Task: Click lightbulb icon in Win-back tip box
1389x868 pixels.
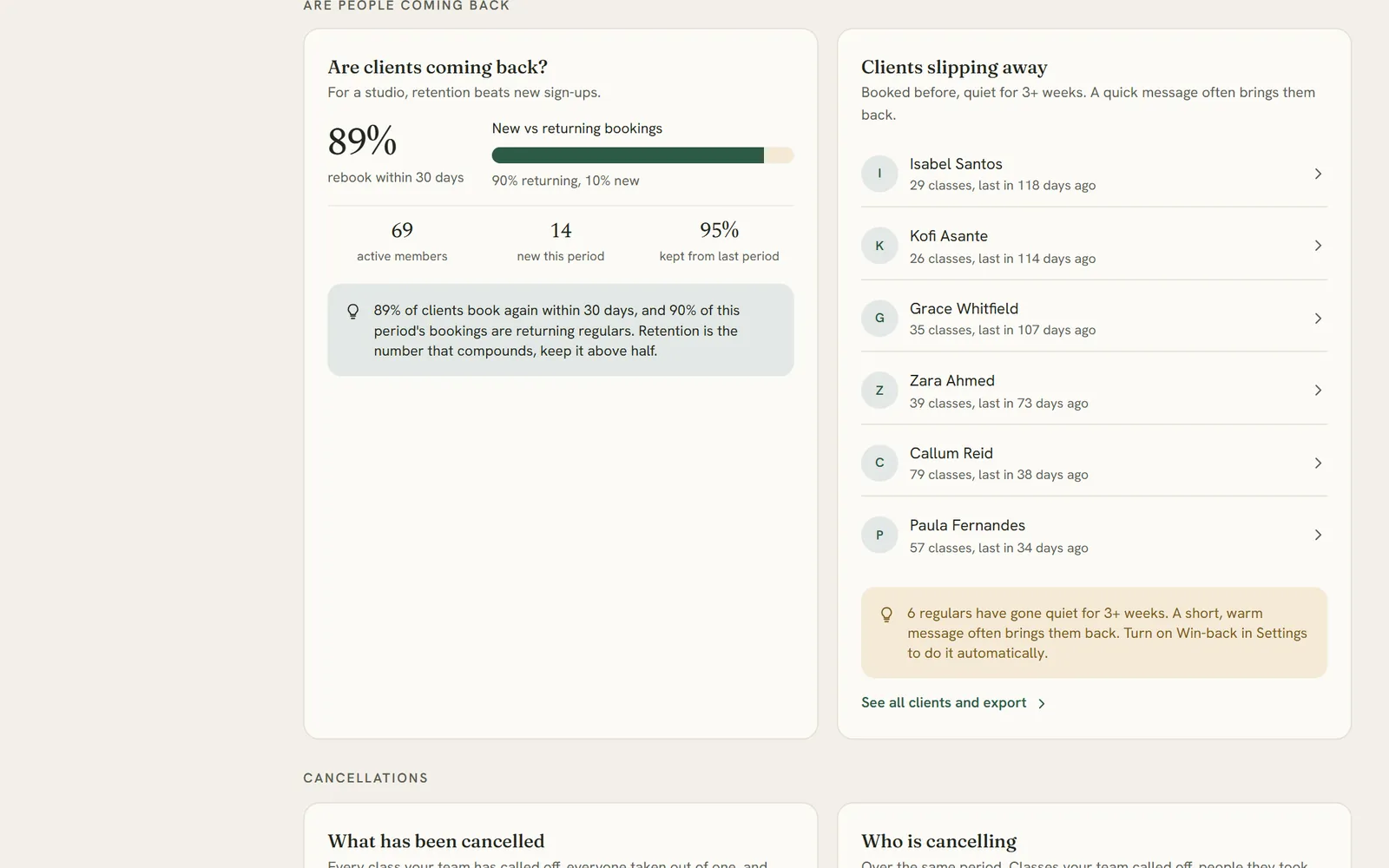Action: pos(886,614)
